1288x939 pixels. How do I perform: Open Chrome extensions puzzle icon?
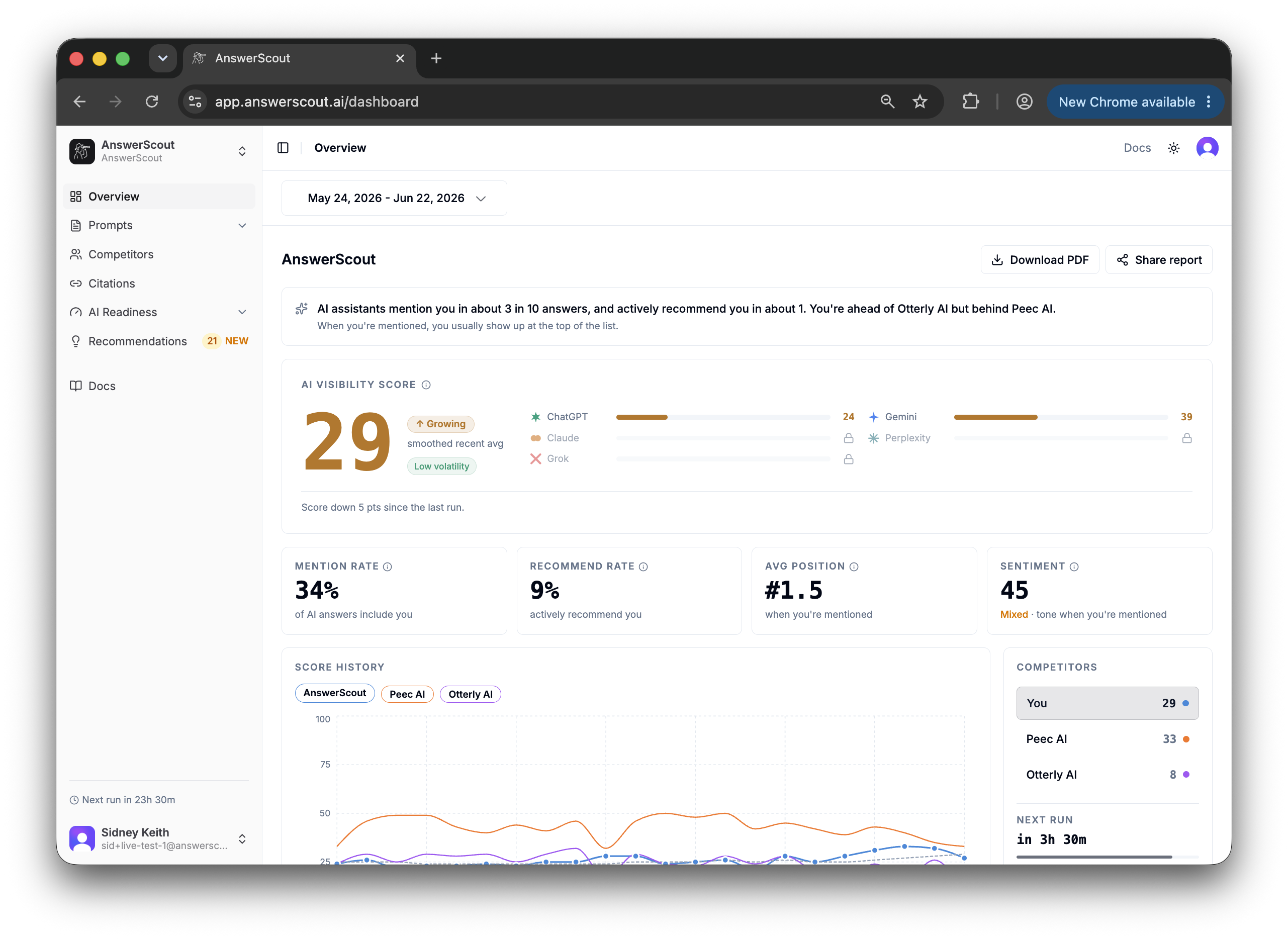pyautogui.click(x=971, y=102)
